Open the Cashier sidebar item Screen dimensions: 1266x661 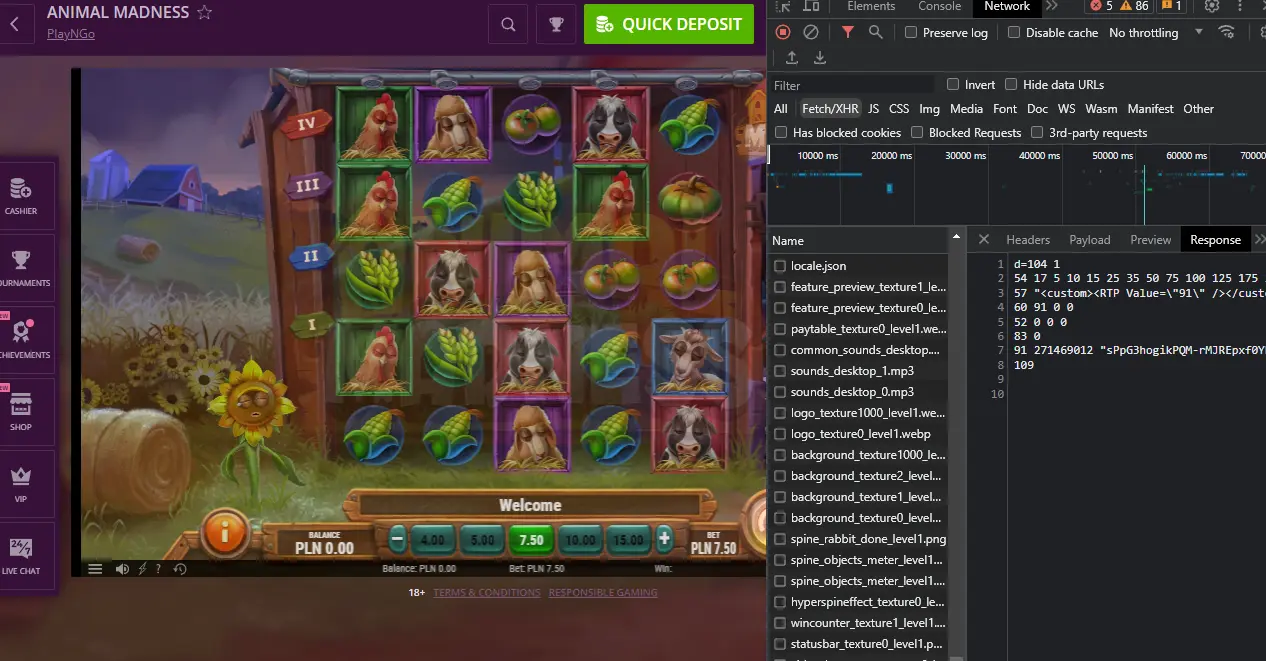pos(21,196)
